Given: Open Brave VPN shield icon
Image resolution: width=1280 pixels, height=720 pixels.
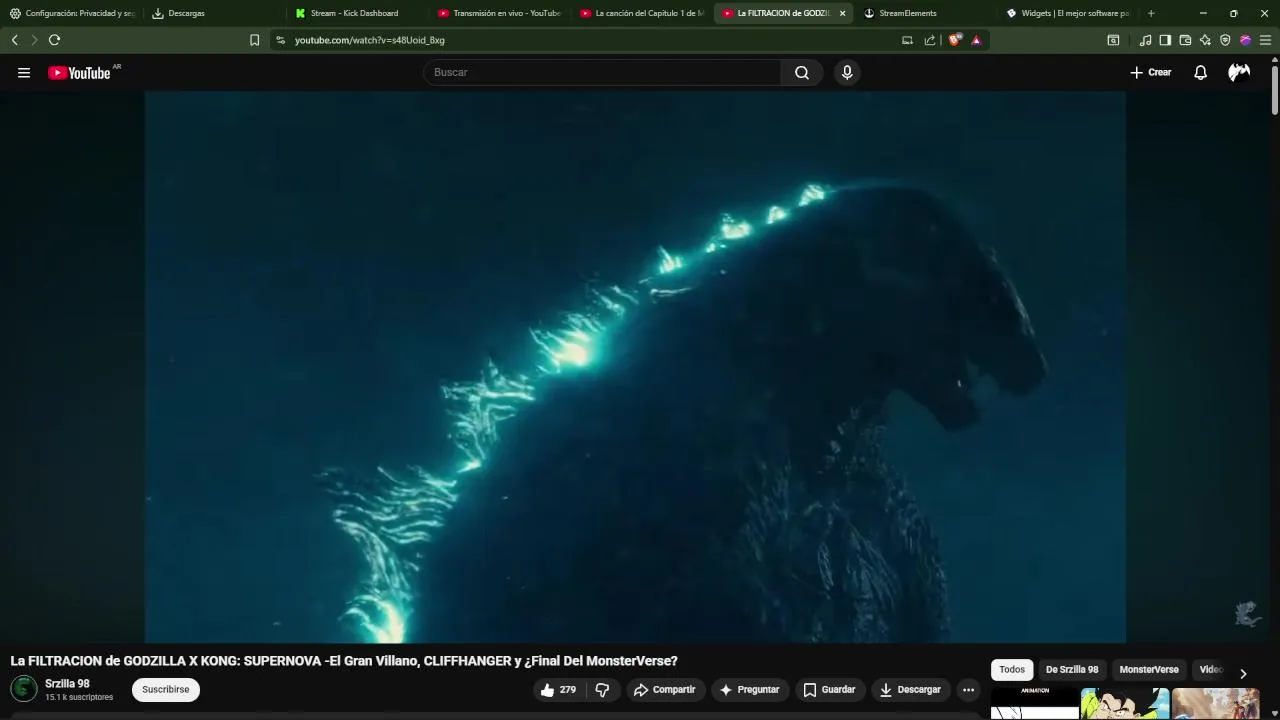Looking at the screenshot, I should point(1225,40).
